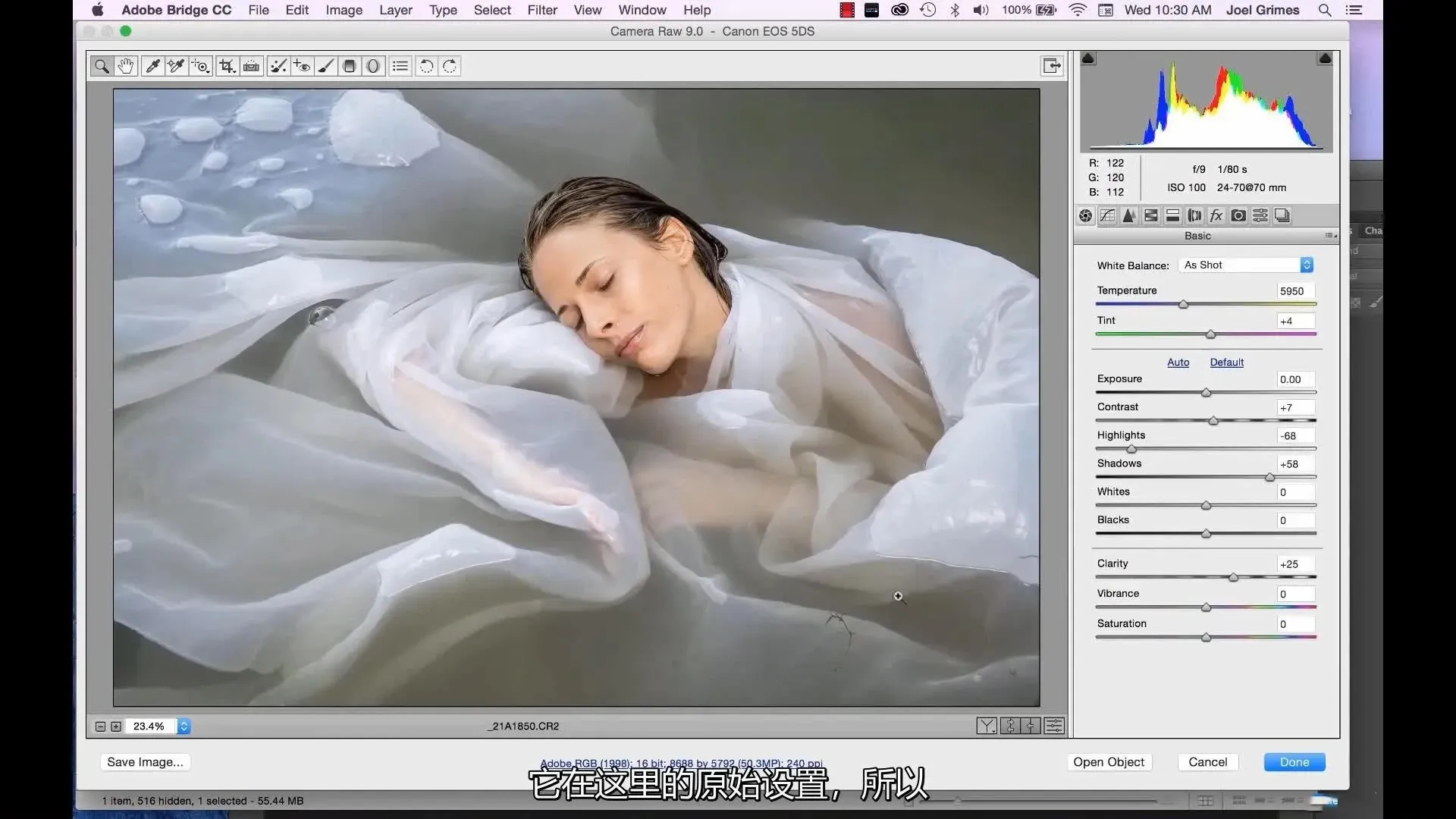Toggle full screen mode button
Screen dimensions: 1456x819
coord(1052,66)
